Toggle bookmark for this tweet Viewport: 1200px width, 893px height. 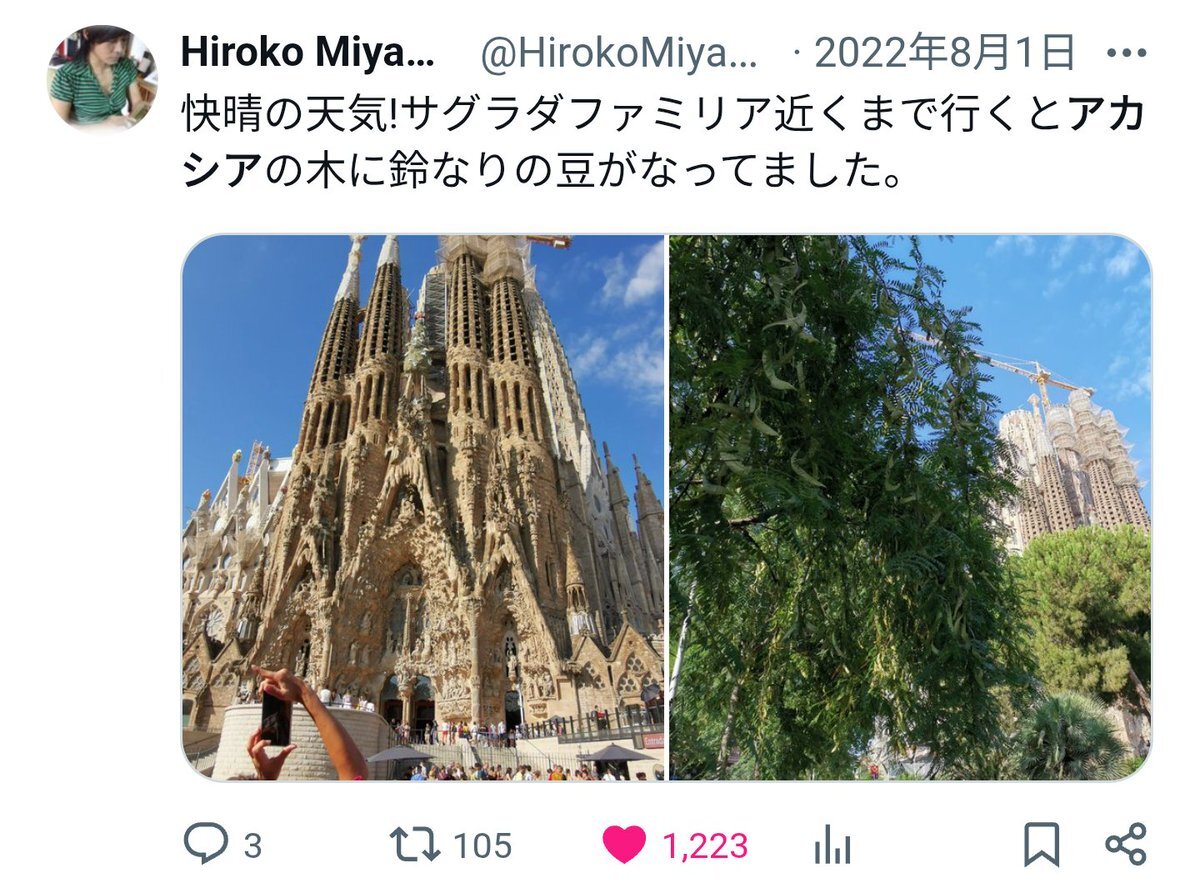(x=1041, y=845)
